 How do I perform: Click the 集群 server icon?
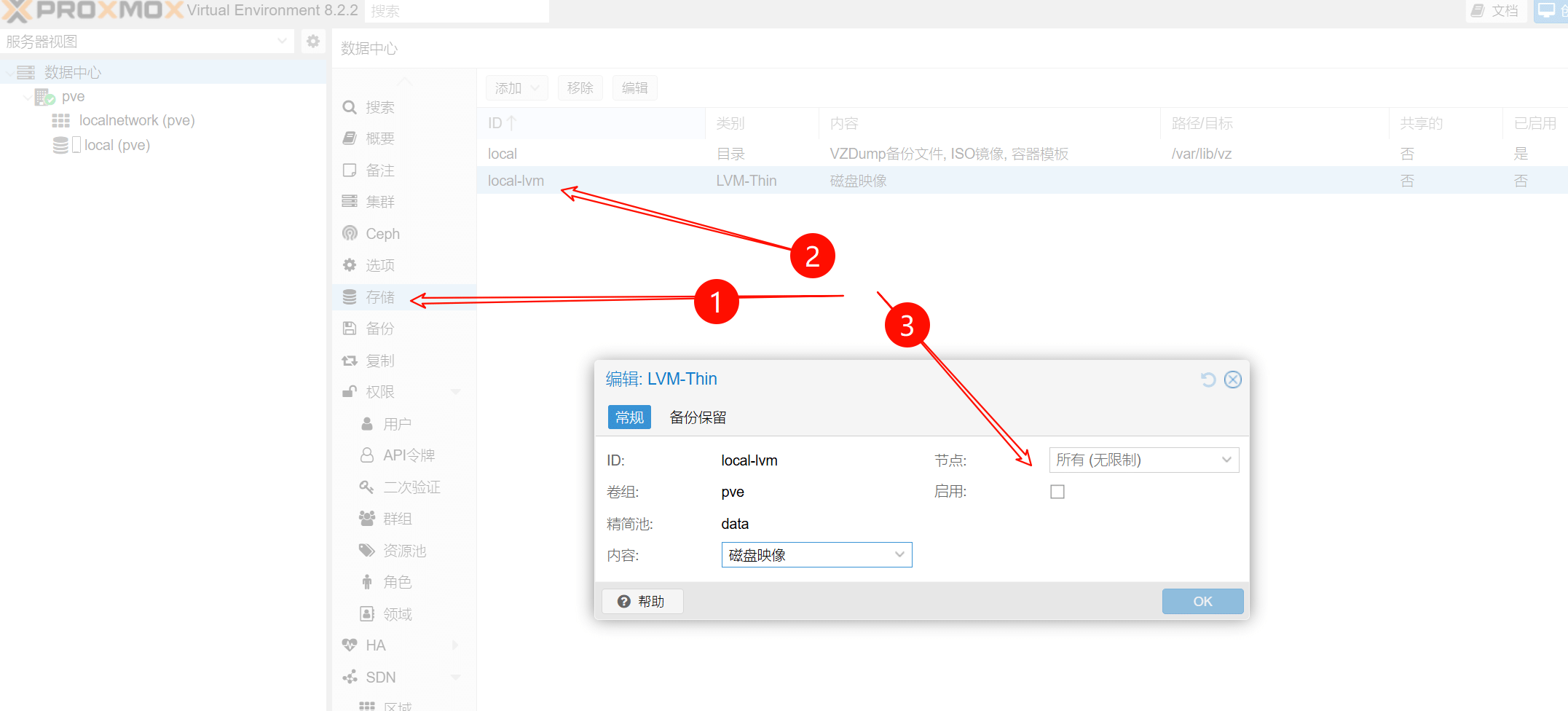350,202
